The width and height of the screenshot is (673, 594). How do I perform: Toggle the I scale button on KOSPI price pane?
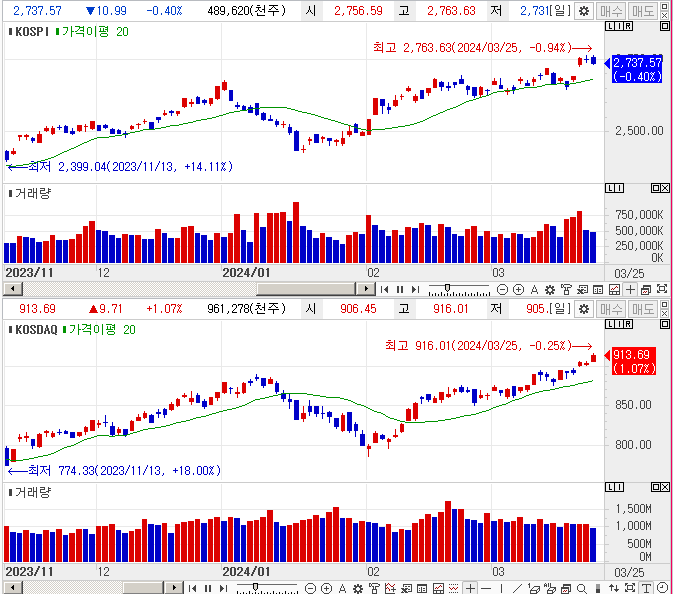point(618,26)
